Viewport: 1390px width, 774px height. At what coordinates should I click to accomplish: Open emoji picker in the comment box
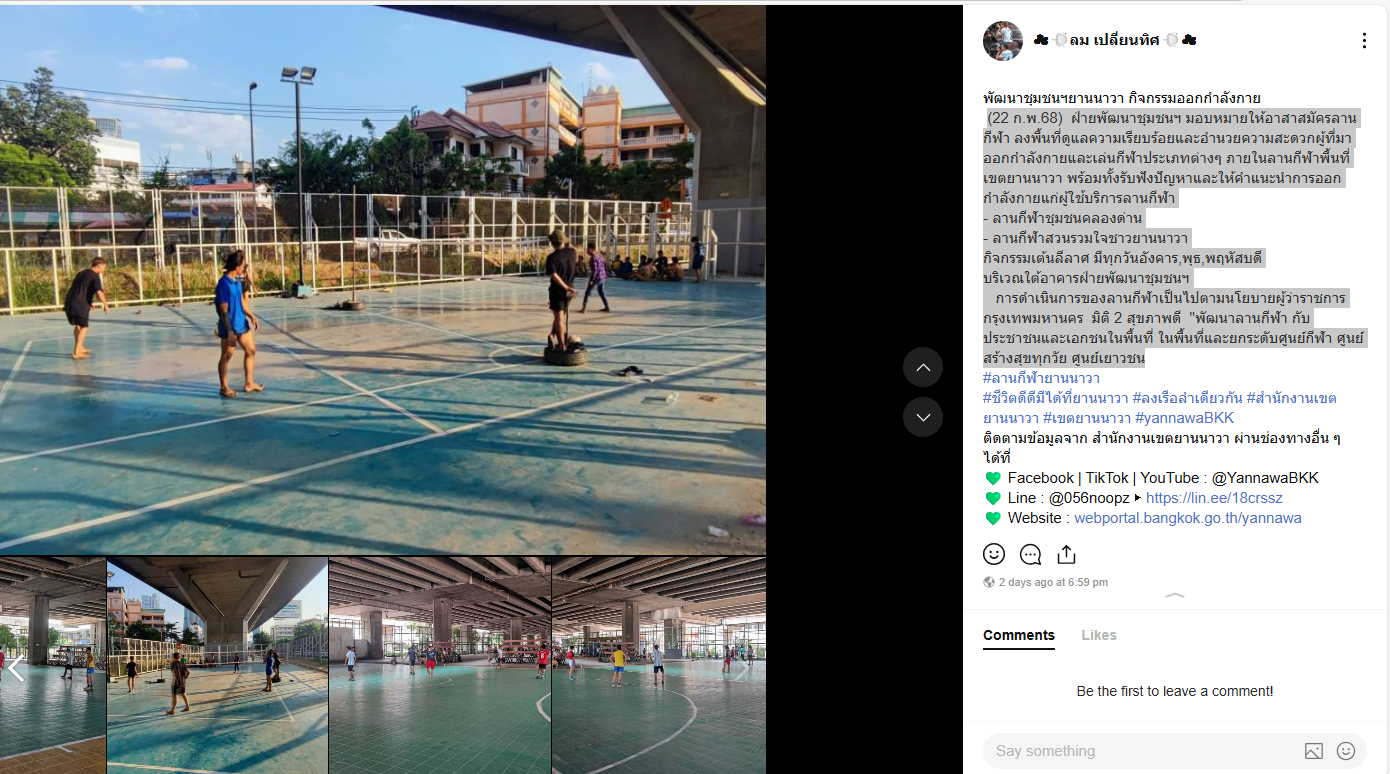click(1346, 751)
